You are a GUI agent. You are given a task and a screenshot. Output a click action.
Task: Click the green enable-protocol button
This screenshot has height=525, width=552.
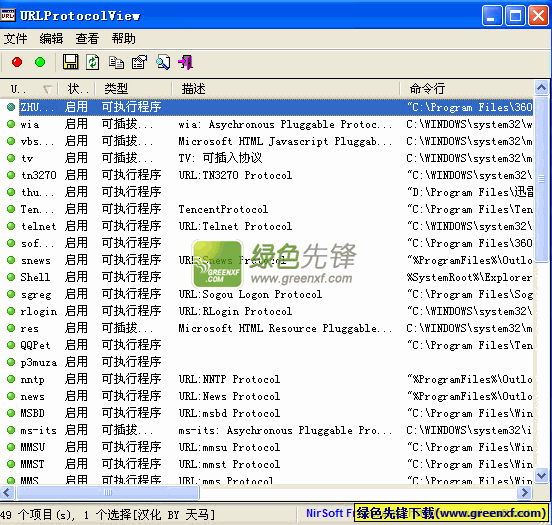pyautogui.click(x=40, y=62)
